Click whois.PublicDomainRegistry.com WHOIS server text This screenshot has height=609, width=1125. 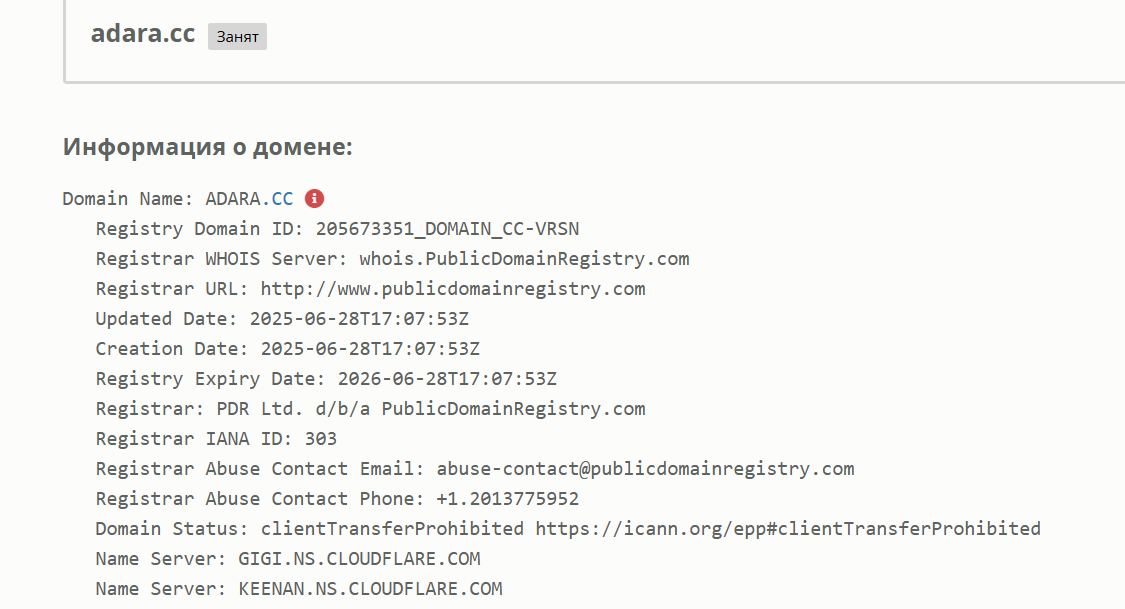pyautogui.click(x=524, y=259)
